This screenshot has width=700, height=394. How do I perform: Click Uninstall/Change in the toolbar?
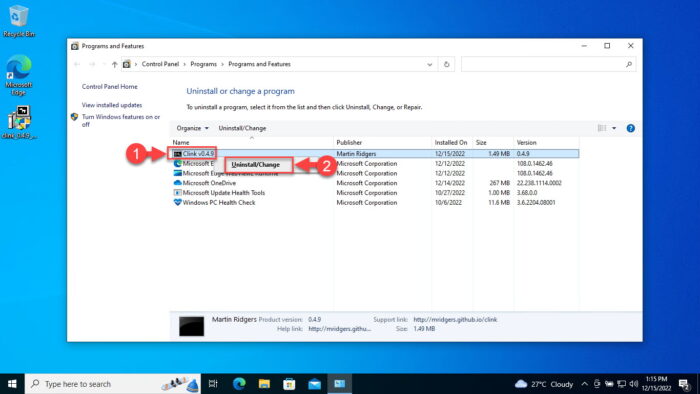(242, 128)
